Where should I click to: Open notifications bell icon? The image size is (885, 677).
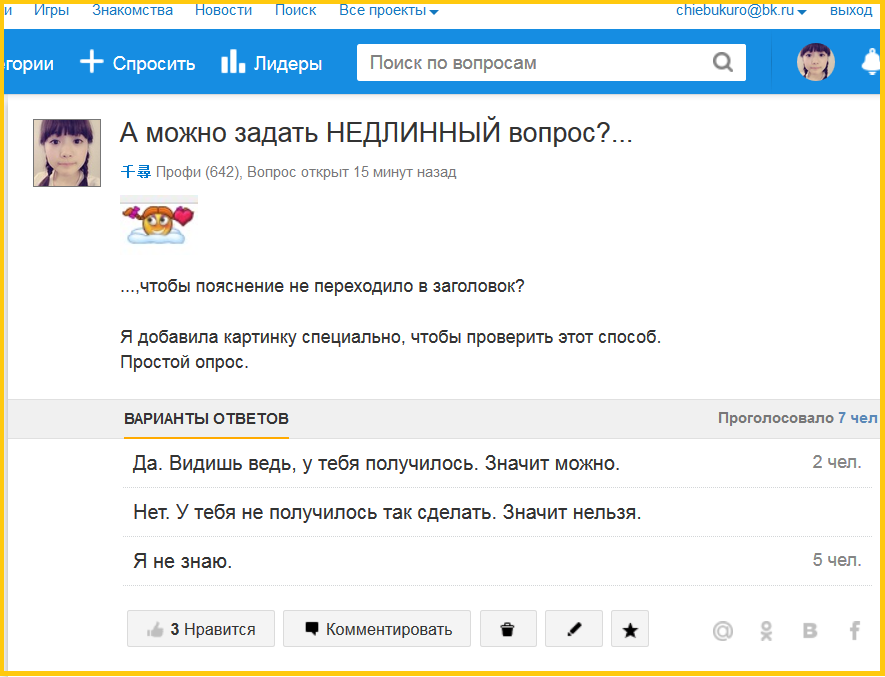[x=871, y=62]
